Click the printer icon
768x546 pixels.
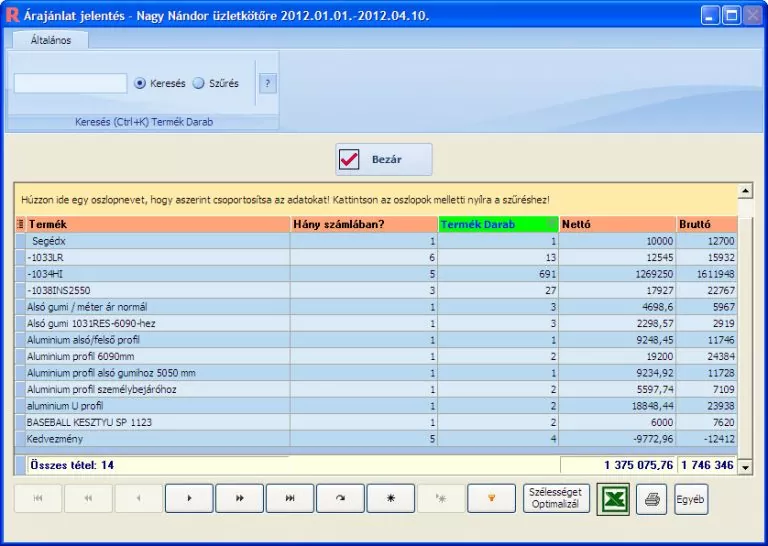click(x=653, y=499)
